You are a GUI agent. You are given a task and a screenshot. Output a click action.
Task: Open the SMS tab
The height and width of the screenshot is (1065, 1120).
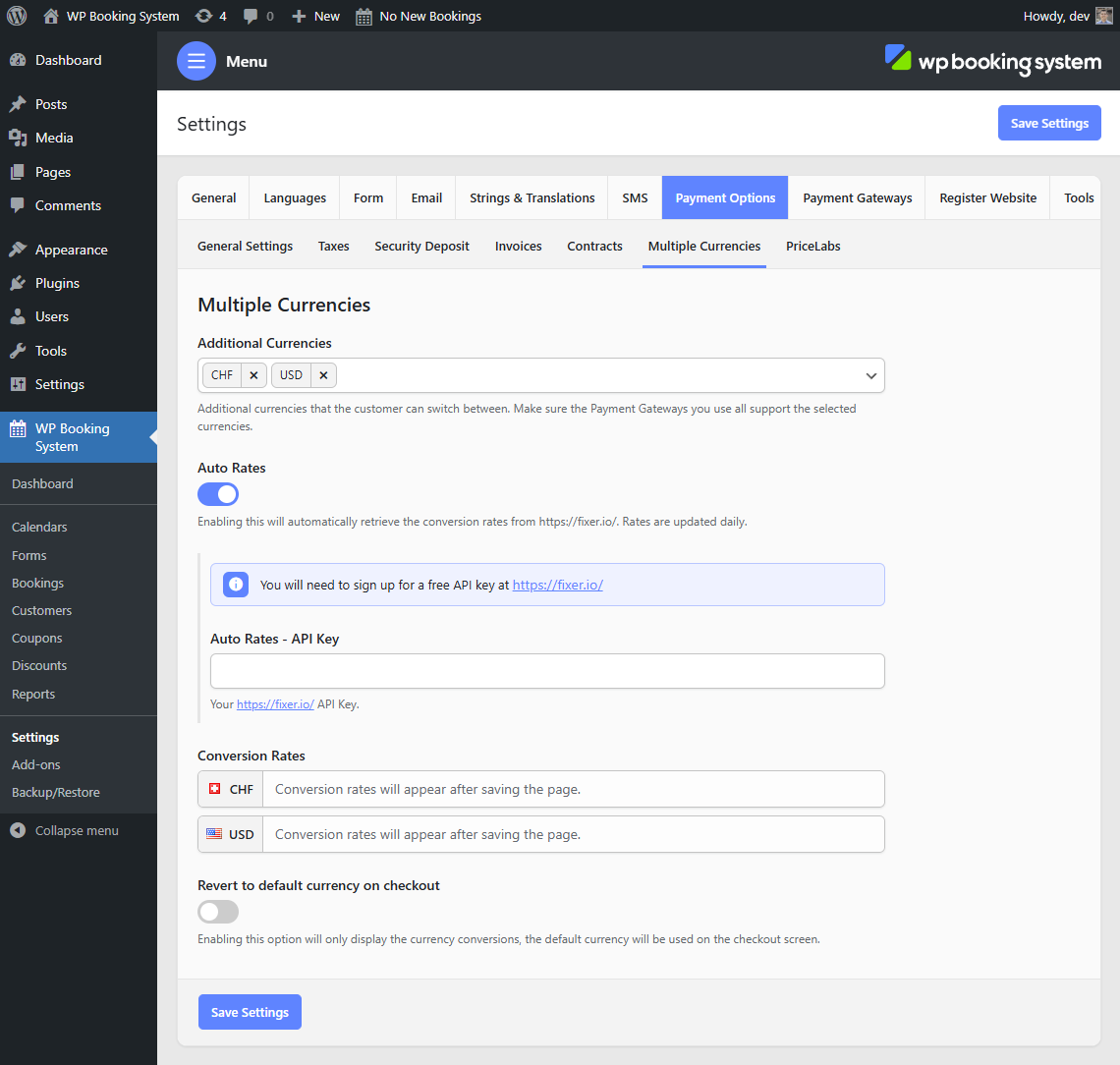[x=635, y=197]
